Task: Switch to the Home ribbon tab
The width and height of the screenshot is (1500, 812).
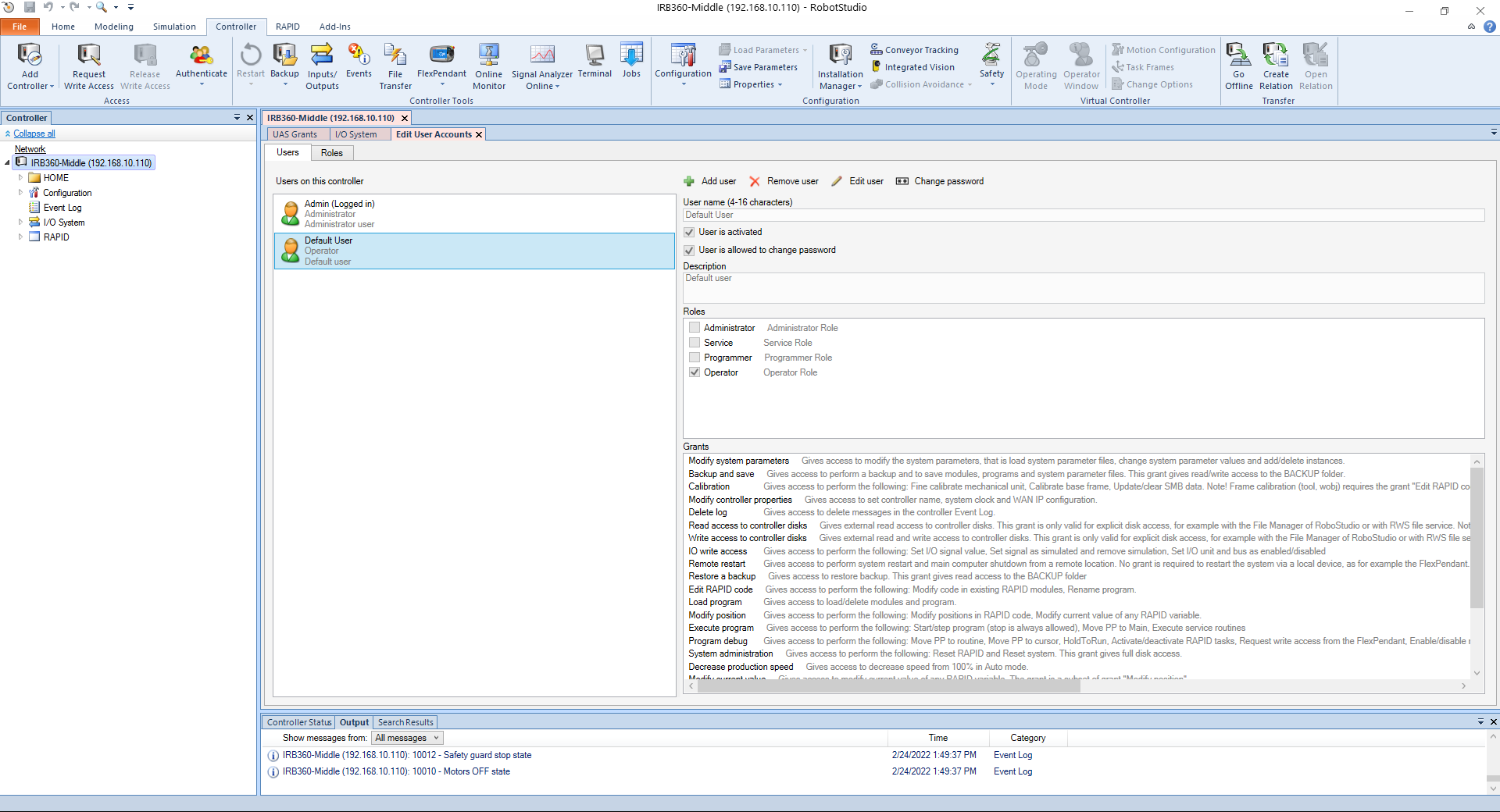Action: [63, 27]
